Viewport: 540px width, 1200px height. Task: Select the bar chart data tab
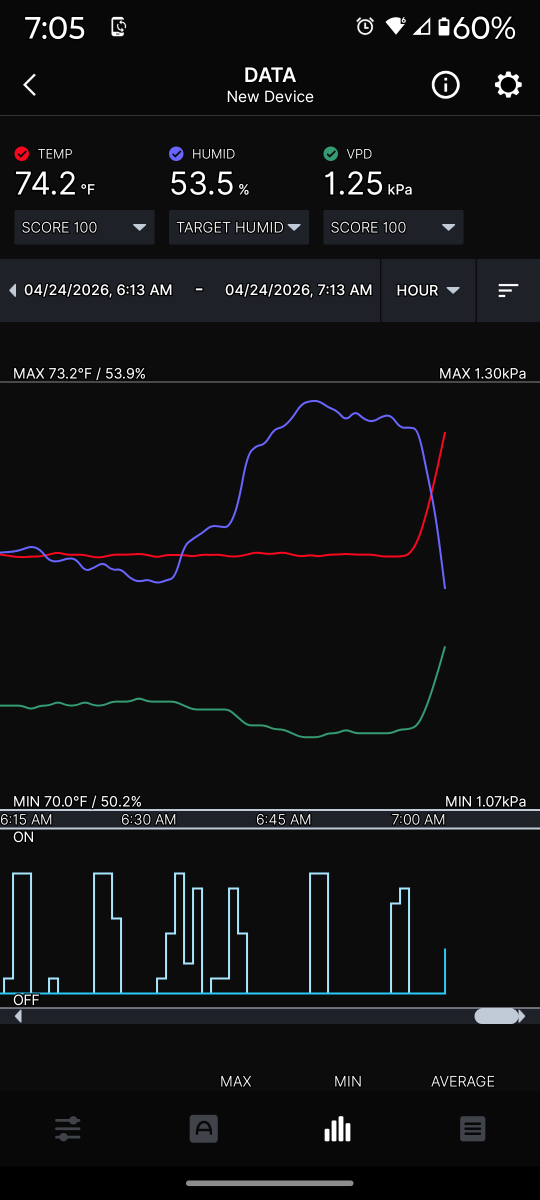338,1129
